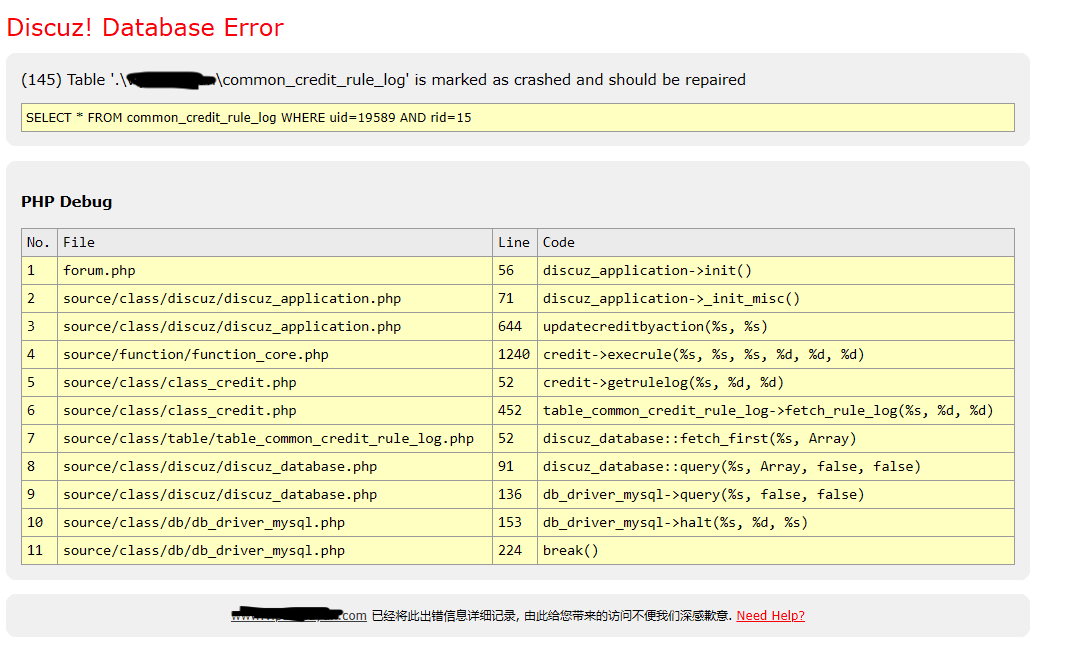Click the updatecreditbyaction(%s, %s) cell
1068x665 pixels.
point(776,326)
